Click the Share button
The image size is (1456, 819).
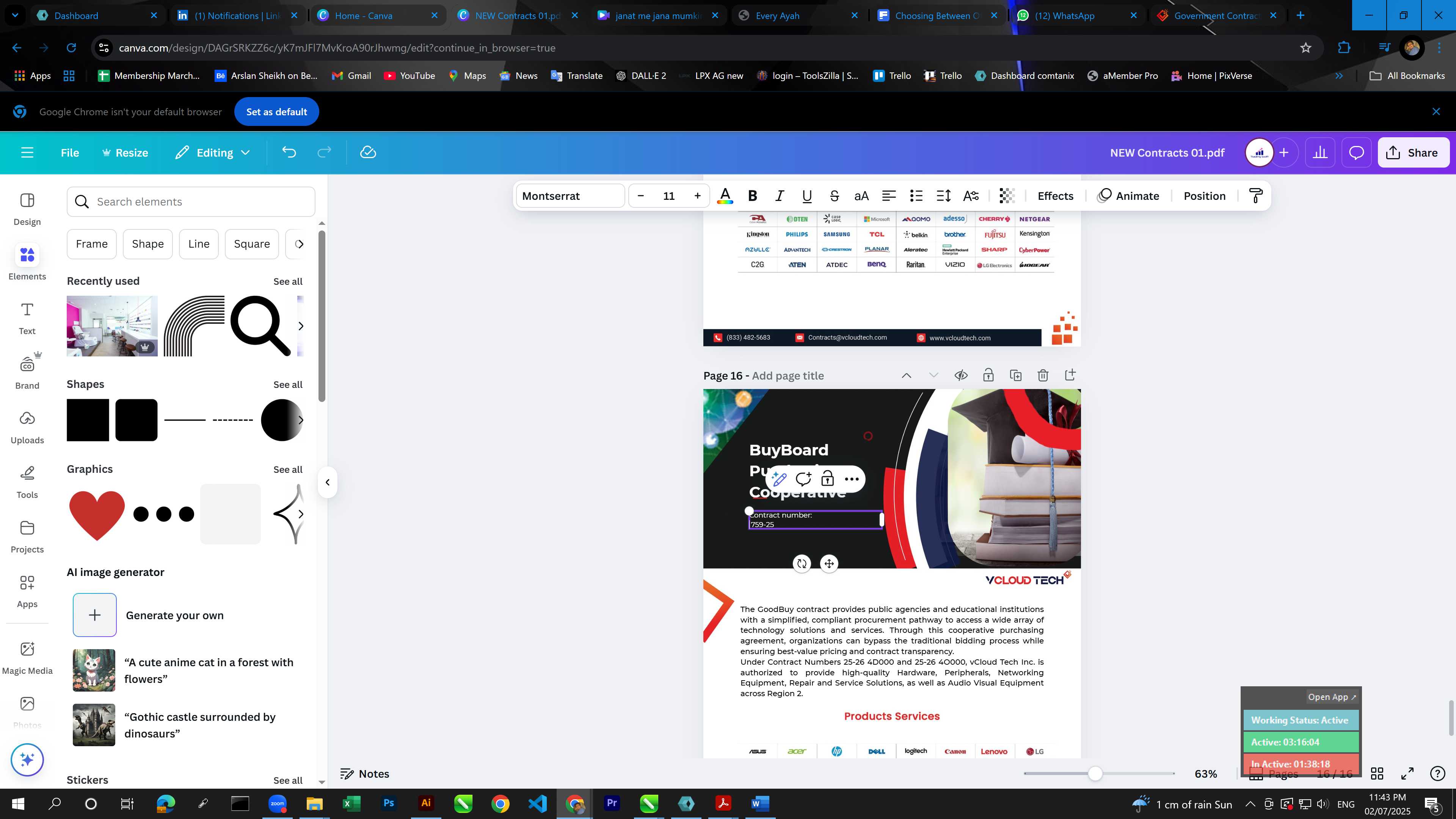(x=1413, y=152)
